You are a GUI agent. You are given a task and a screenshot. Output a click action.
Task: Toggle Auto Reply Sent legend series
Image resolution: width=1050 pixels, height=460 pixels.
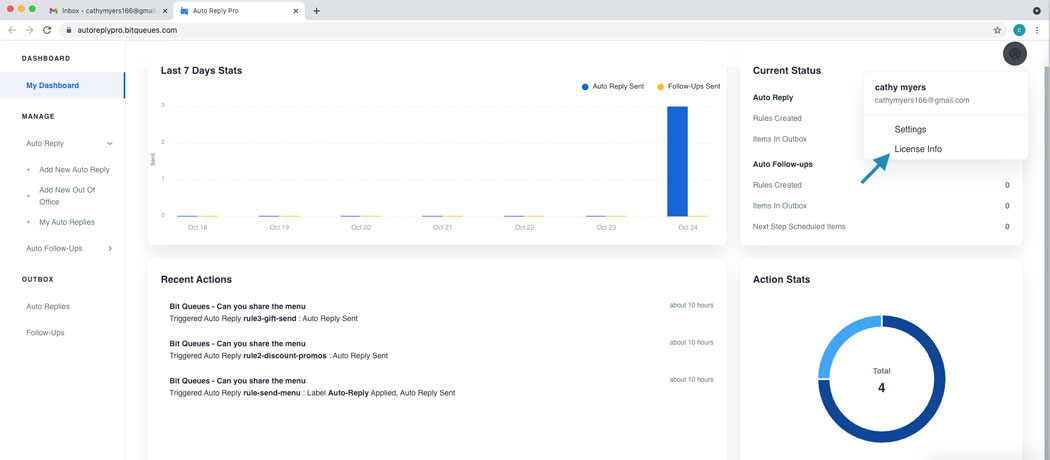(613, 86)
